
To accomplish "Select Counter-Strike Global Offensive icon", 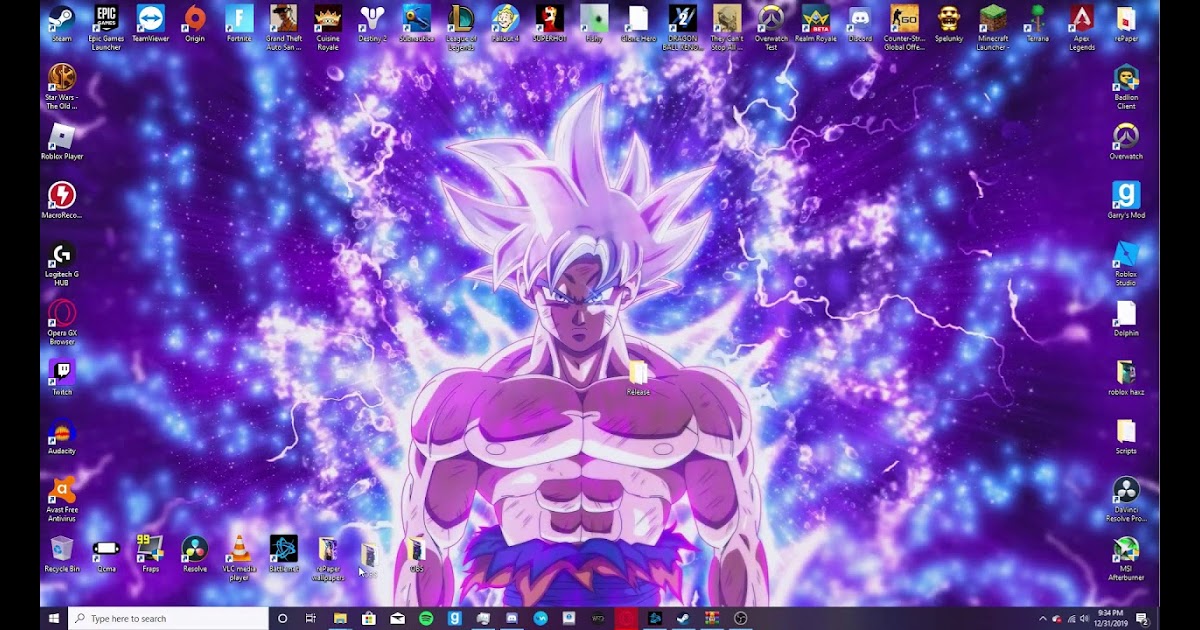I will pos(904,27).
